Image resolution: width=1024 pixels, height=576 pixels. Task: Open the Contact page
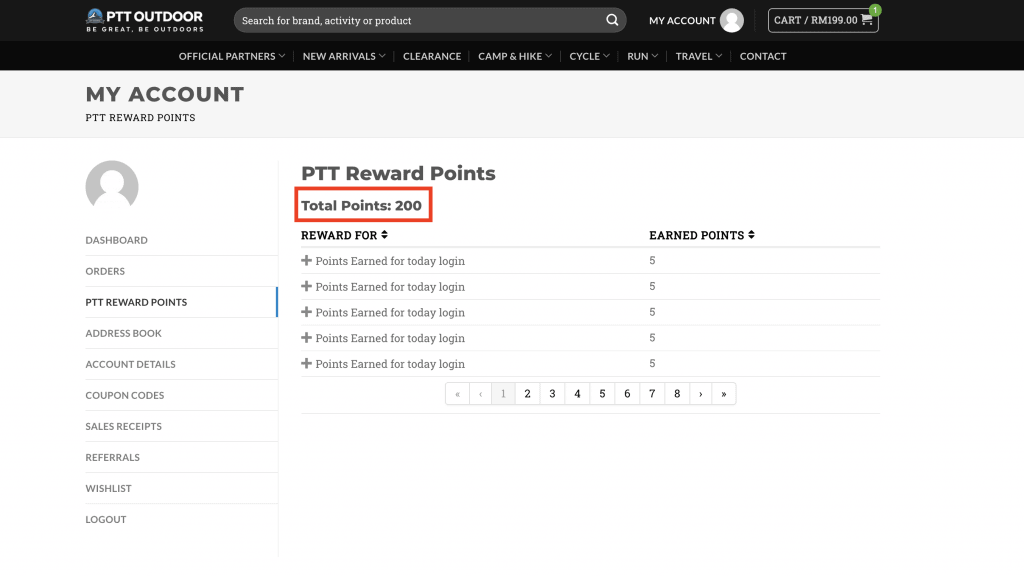763,56
